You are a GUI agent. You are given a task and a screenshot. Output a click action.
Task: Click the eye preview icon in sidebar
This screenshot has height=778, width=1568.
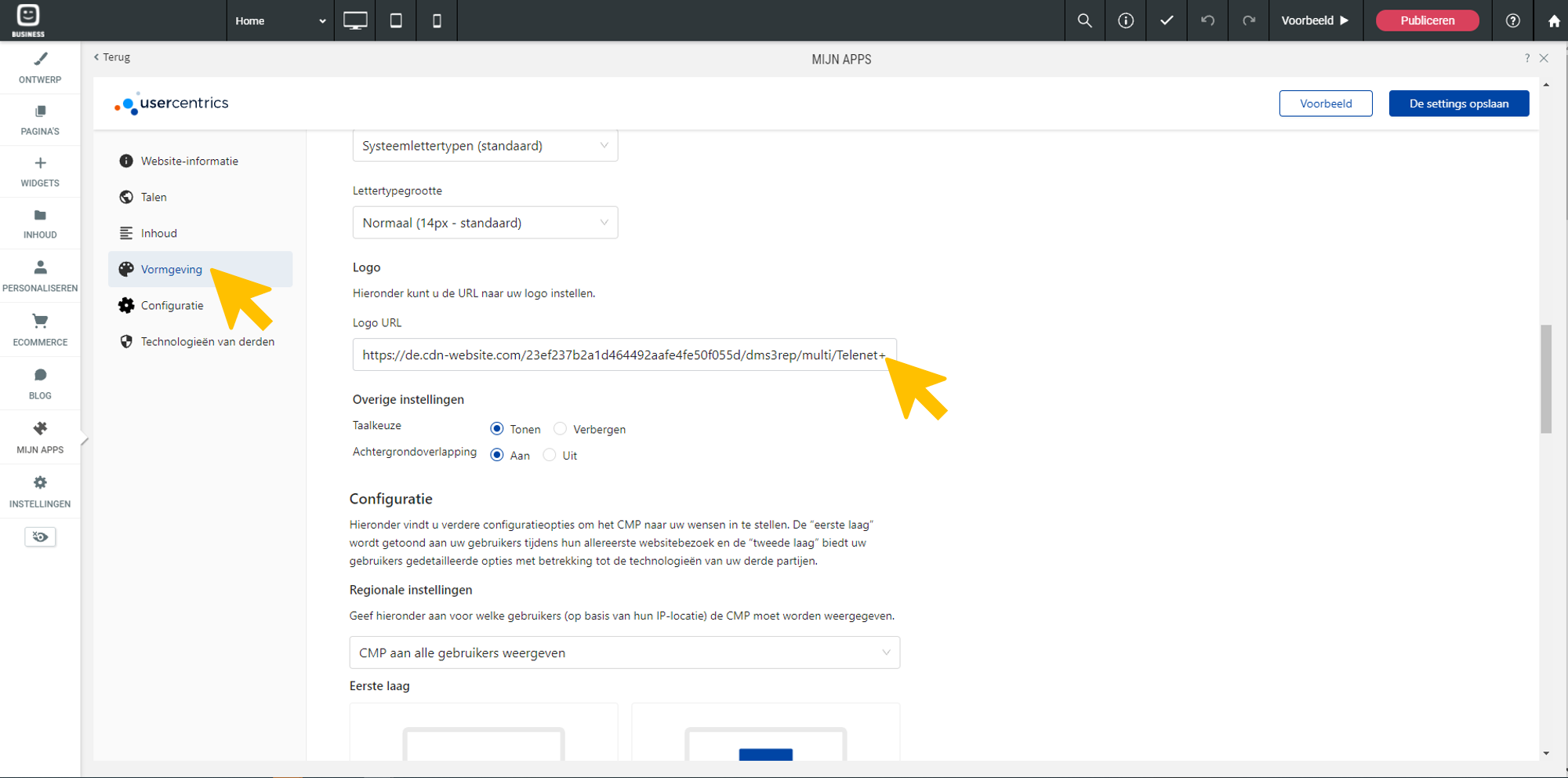[40, 537]
